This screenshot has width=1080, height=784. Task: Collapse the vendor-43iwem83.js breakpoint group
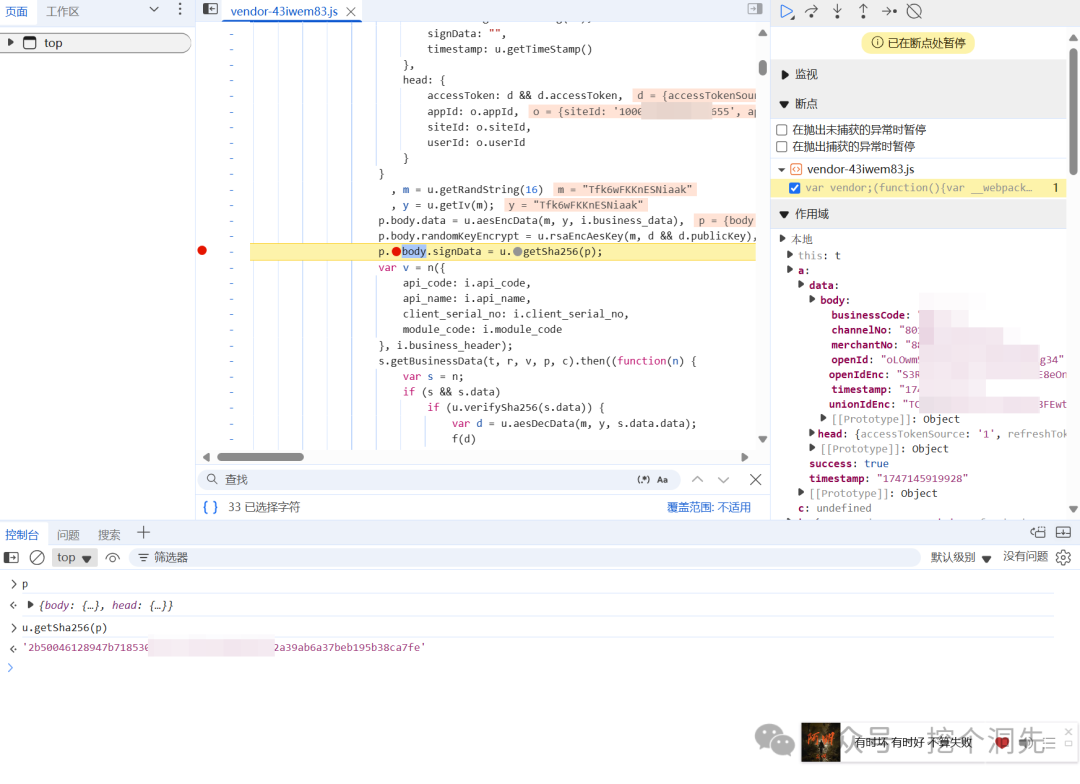tap(782, 169)
